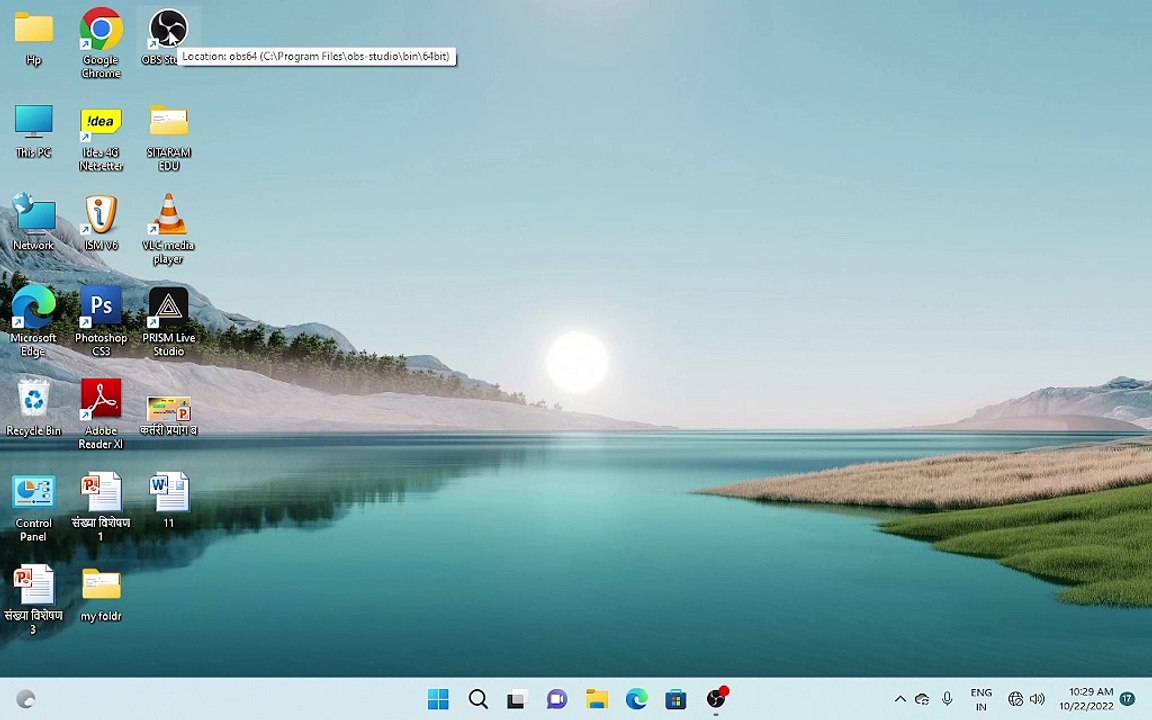This screenshot has height=720, width=1152.
Task: Show hidden system tray icons
Action: tap(900, 699)
